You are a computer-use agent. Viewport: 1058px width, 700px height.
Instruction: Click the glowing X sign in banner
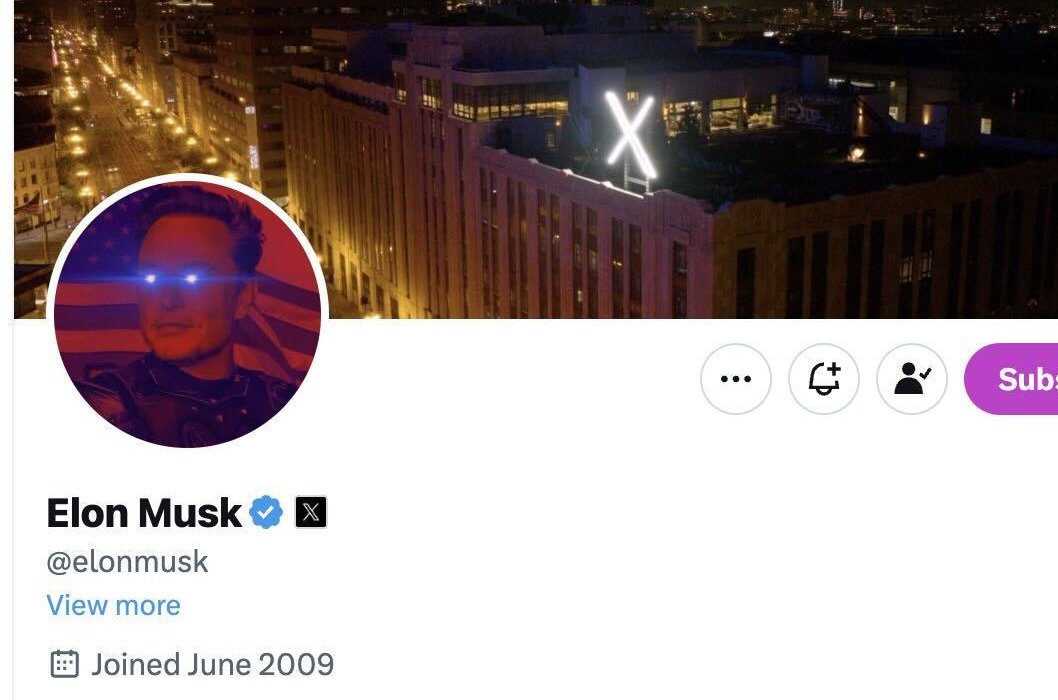pyautogui.click(x=631, y=135)
